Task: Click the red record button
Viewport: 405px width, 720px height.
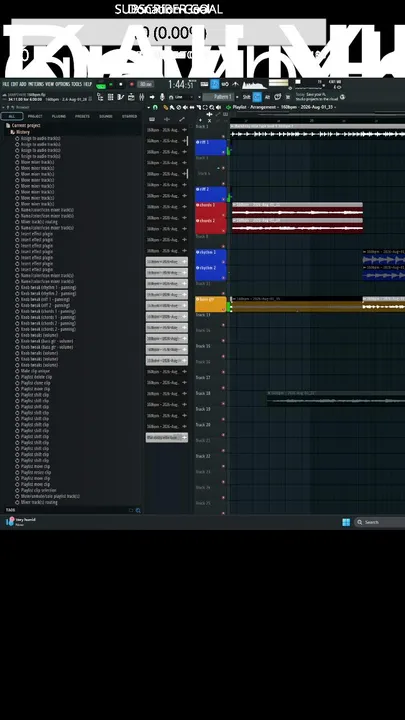Action: (131, 84)
